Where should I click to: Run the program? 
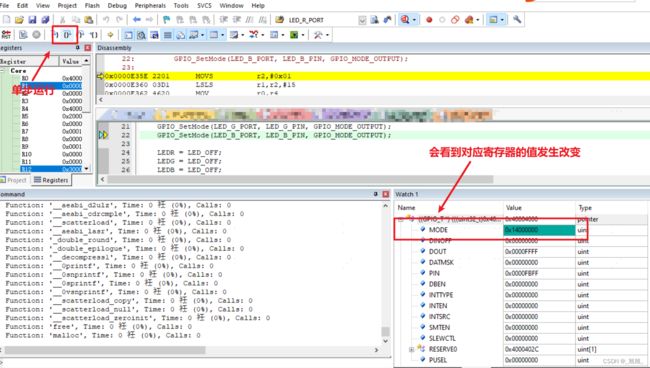23,35
